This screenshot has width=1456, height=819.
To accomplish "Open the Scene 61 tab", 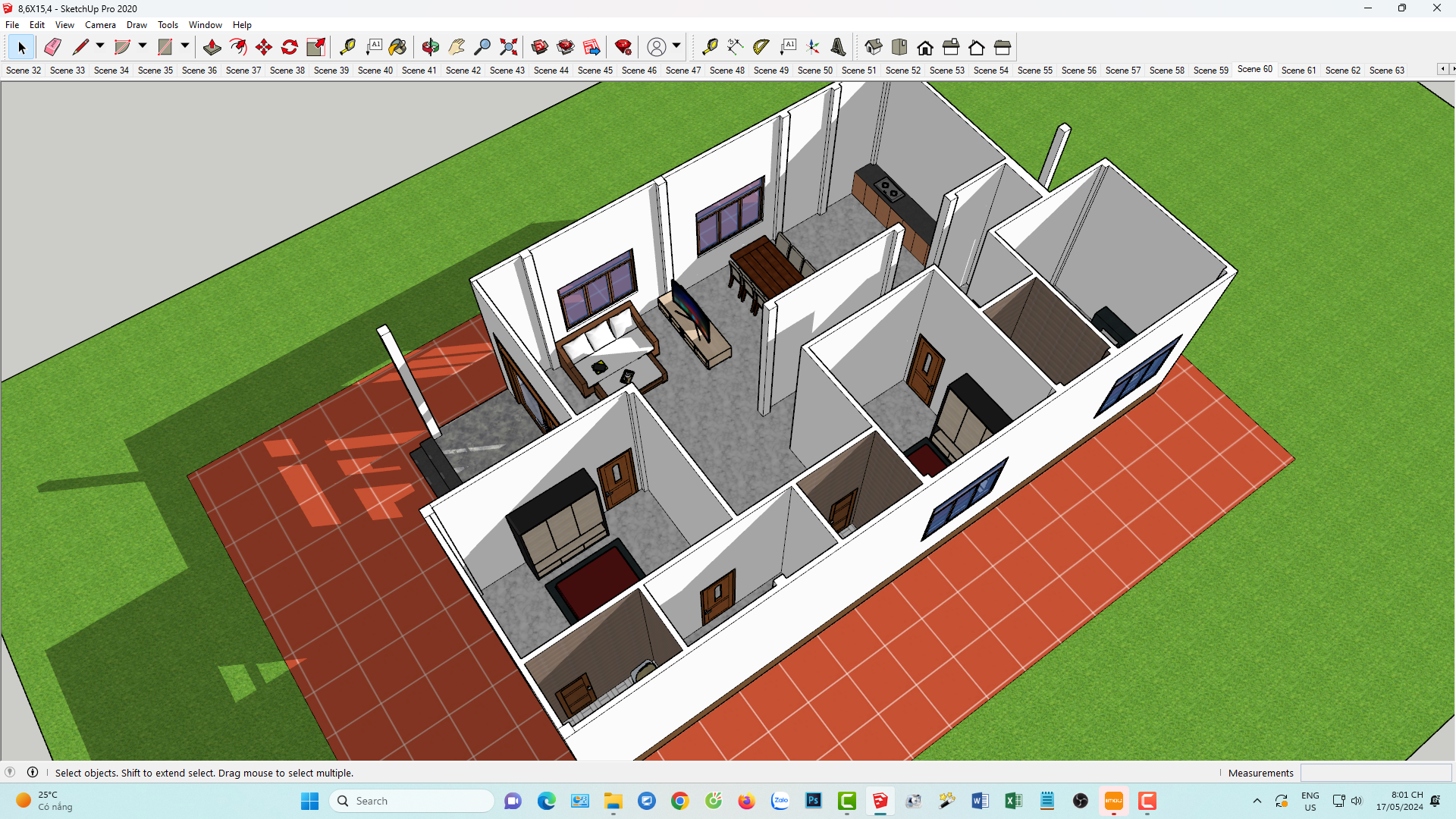I will click(1298, 70).
